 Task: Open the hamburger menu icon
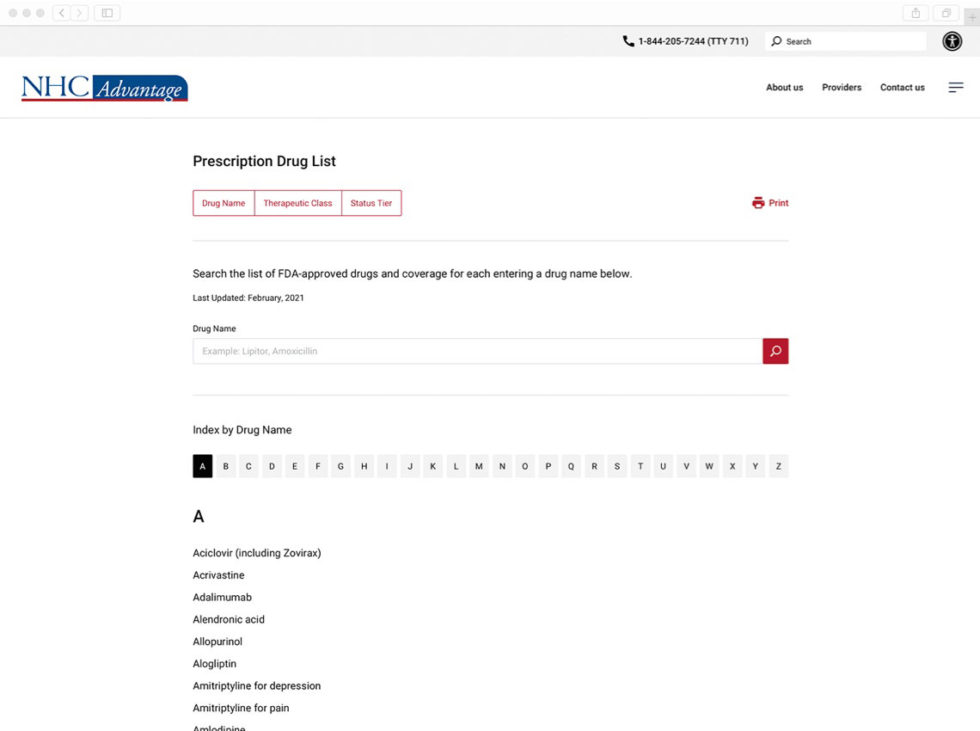coord(956,88)
